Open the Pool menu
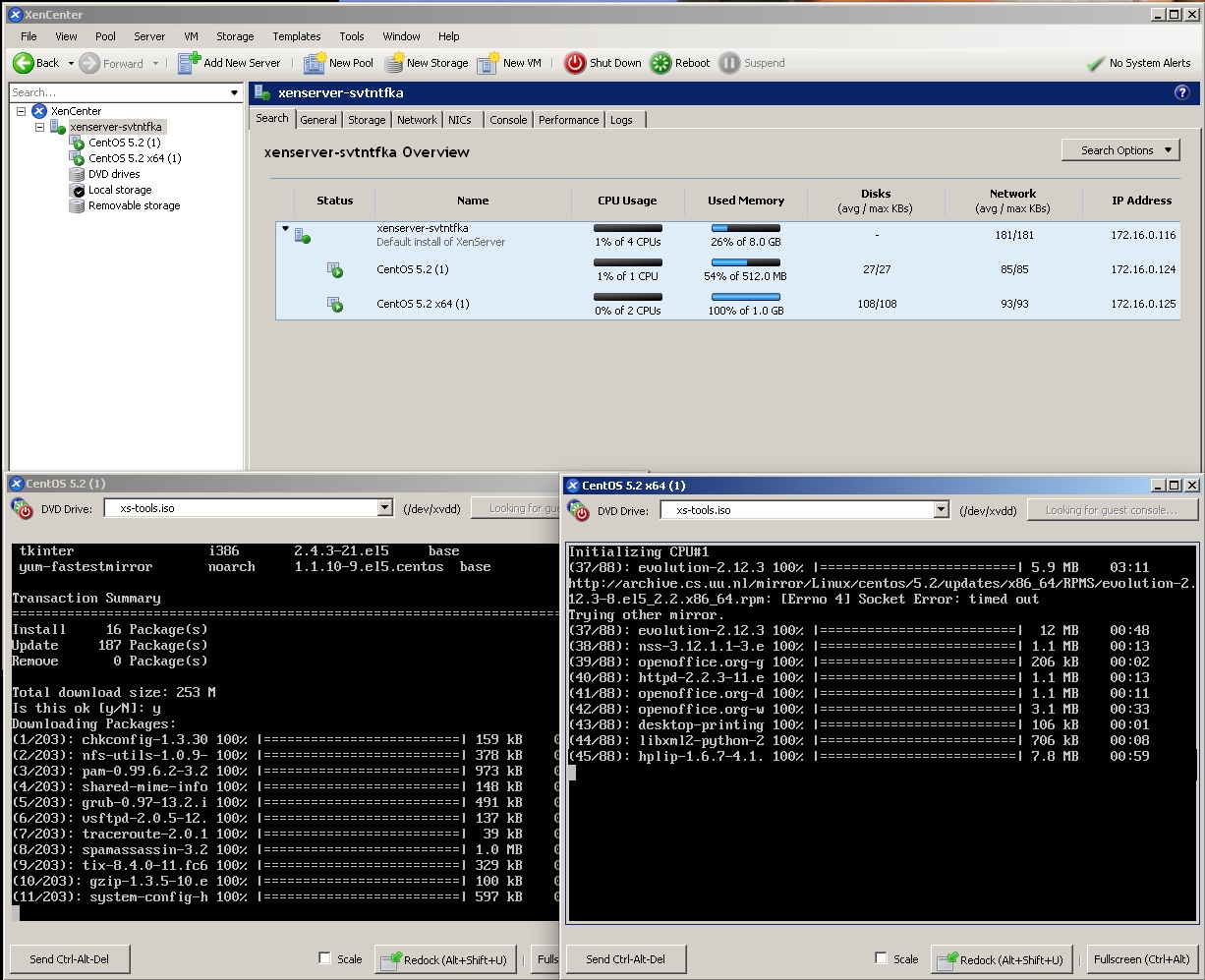 point(105,36)
